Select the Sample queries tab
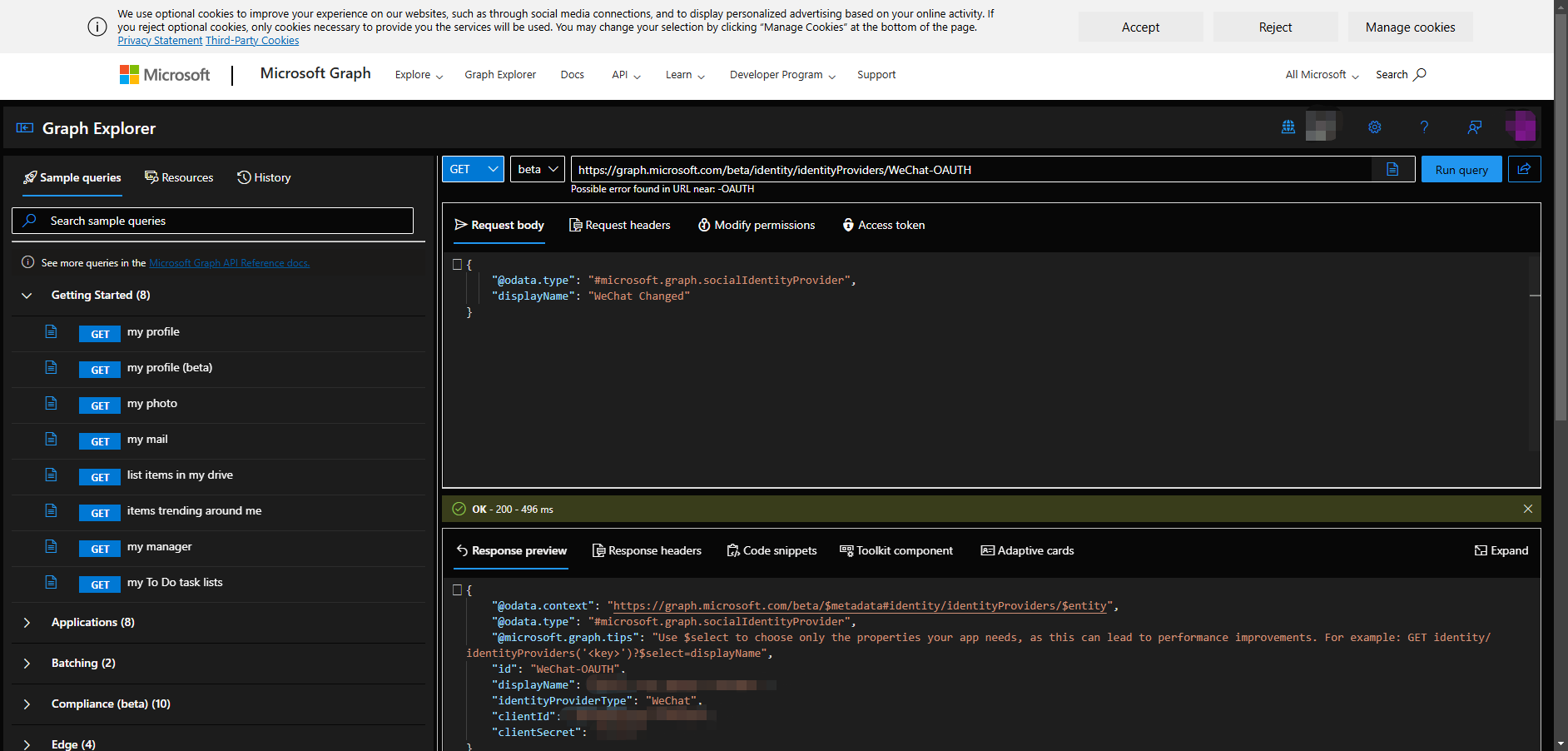This screenshot has width=1568, height=751. pyautogui.click(x=72, y=177)
